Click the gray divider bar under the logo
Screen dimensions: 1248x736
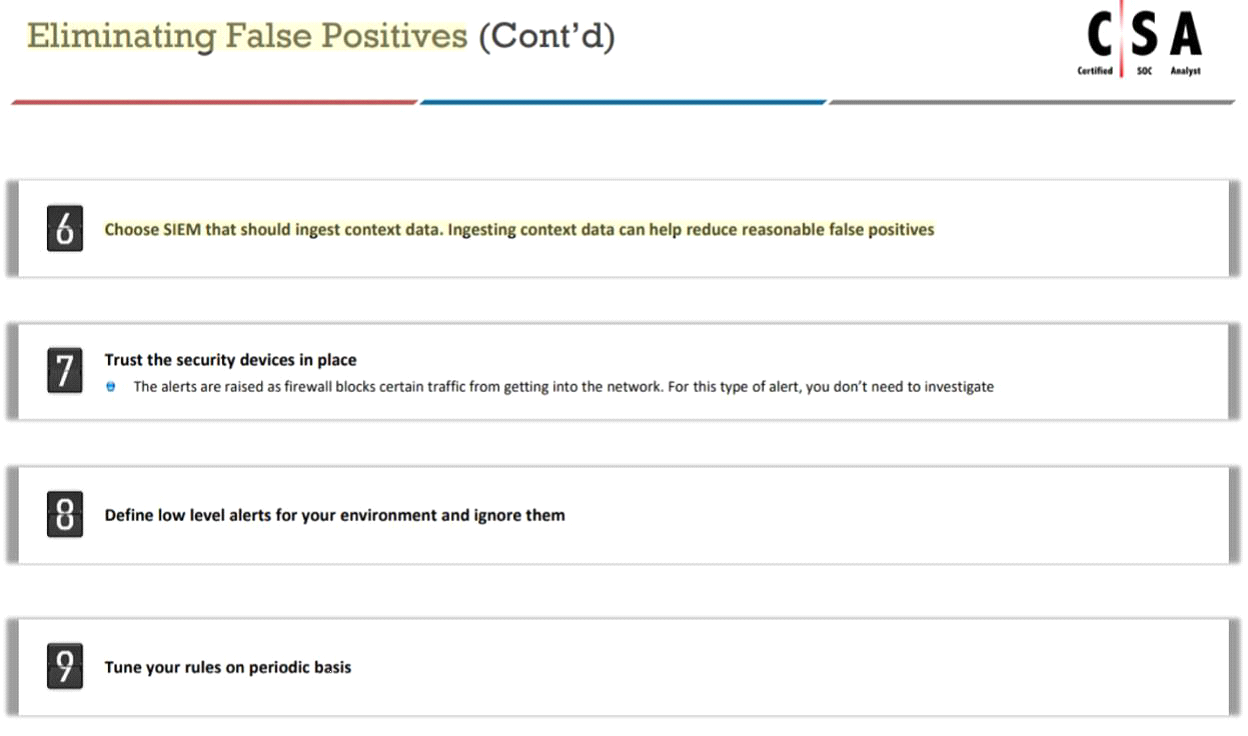click(x=1032, y=102)
